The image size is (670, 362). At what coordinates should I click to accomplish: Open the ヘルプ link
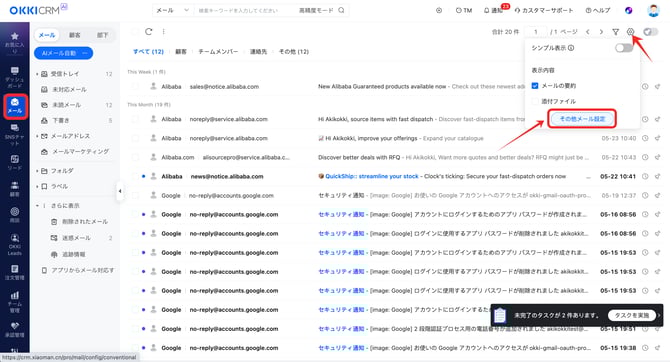point(598,10)
